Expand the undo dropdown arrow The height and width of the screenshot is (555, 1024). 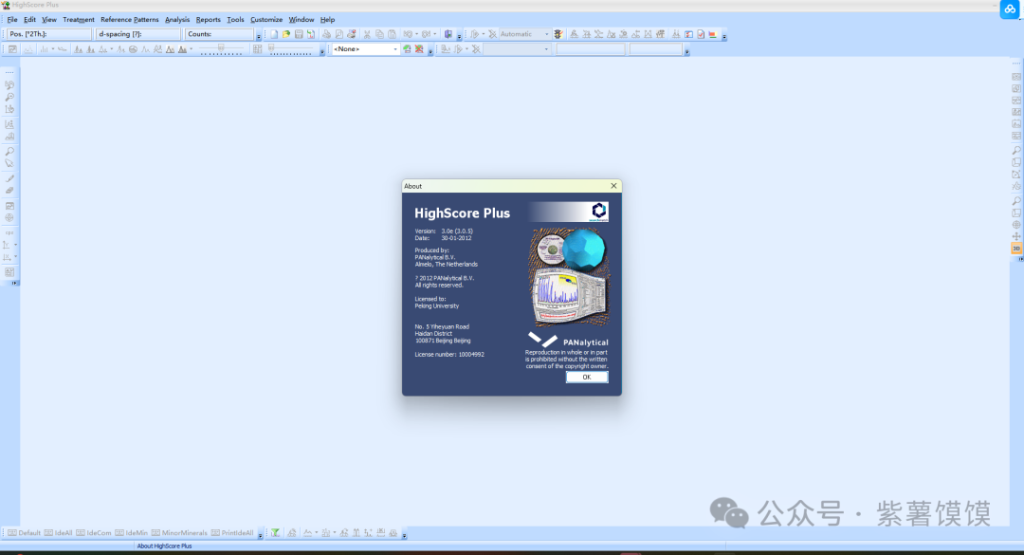coord(417,34)
